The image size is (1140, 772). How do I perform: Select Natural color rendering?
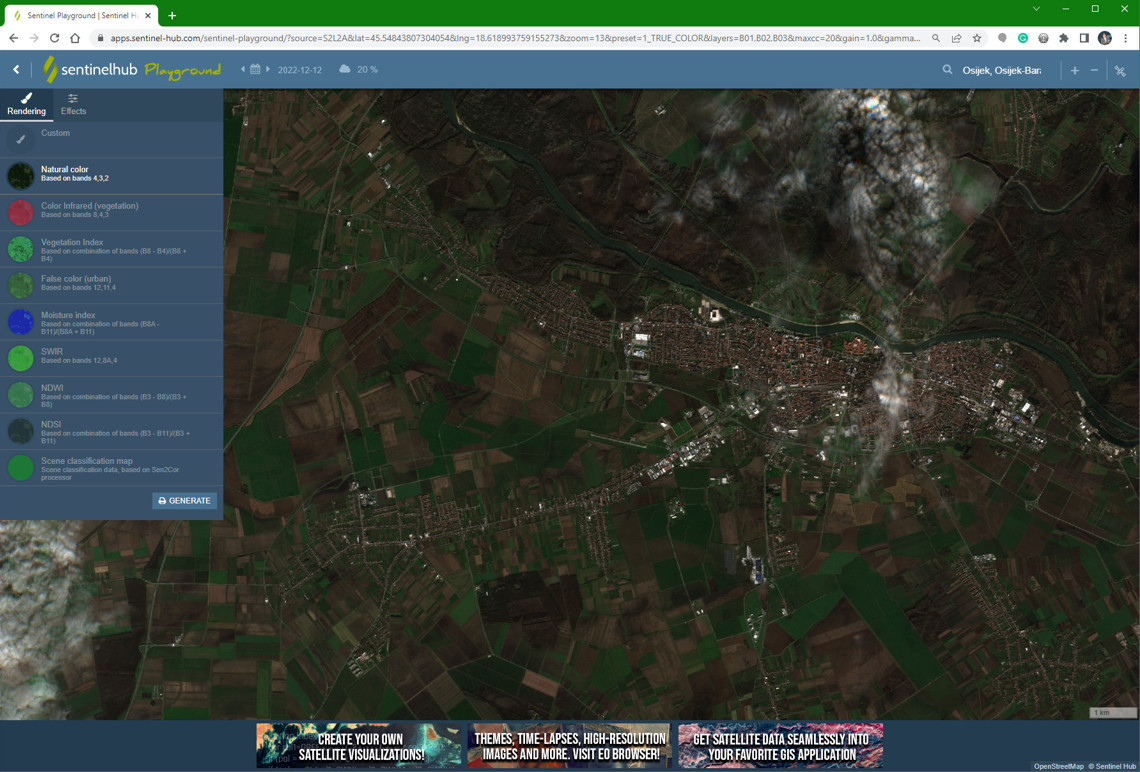tap(111, 176)
